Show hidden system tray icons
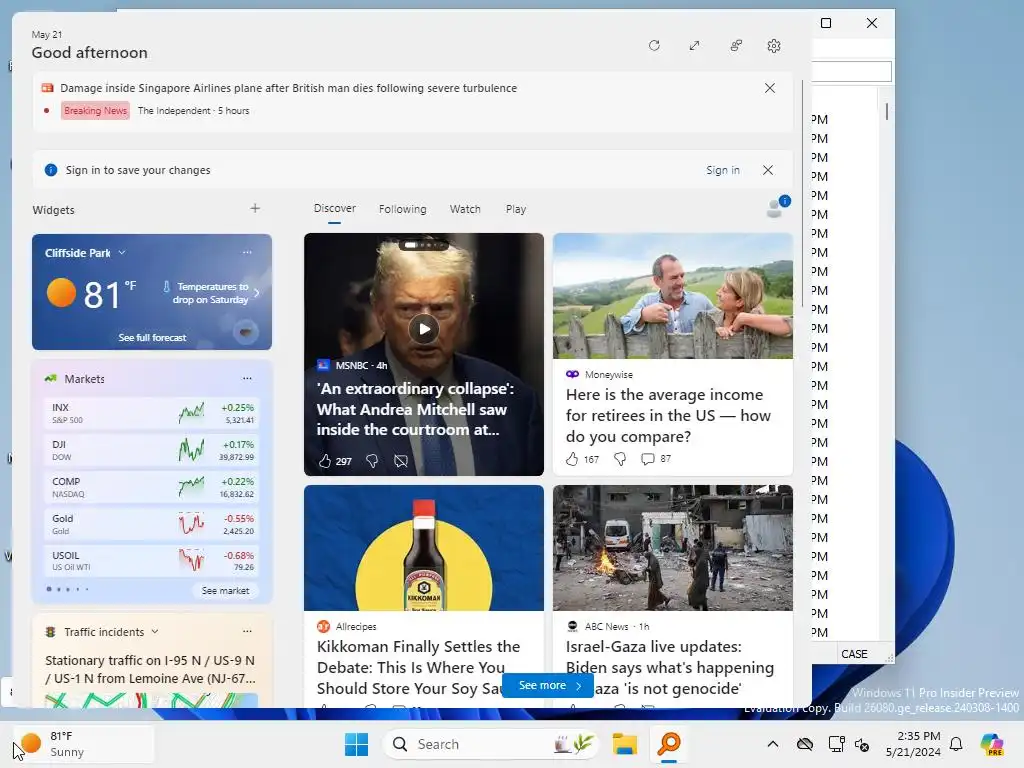The image size is (1024, 768). (773, 744)
